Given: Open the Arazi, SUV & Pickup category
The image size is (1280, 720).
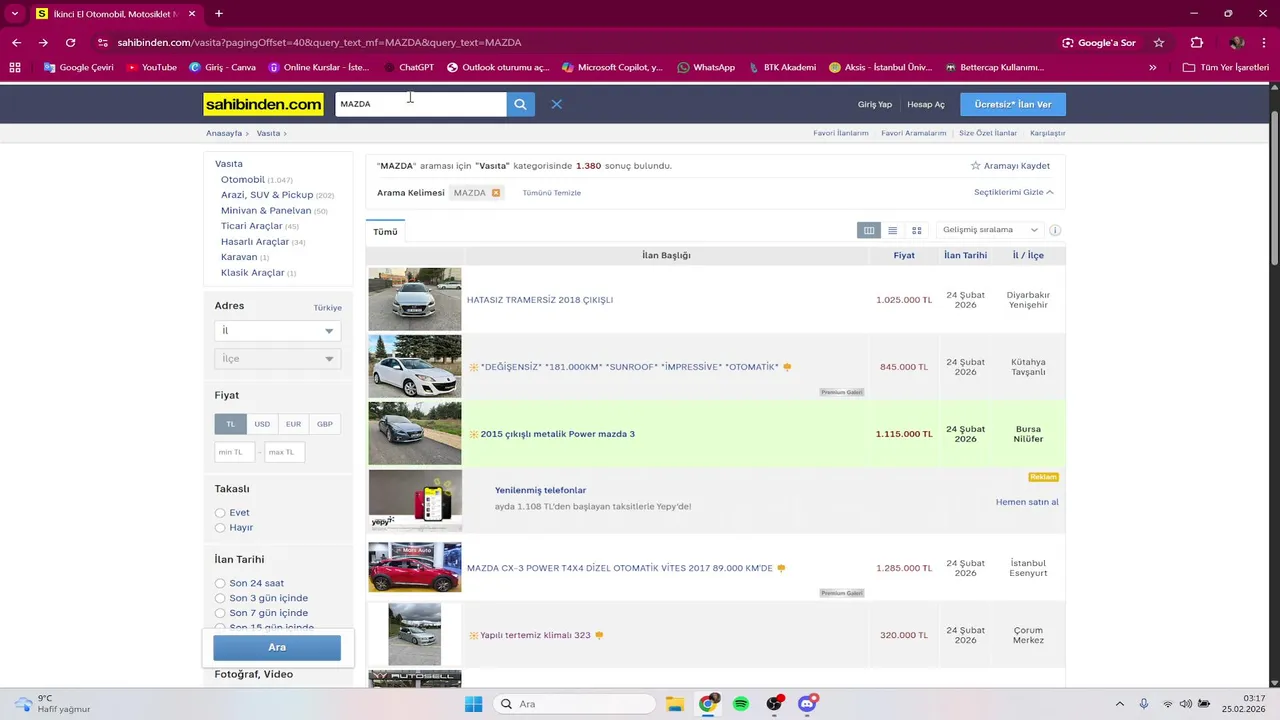Looking at the screenshot, I should 267,195.
